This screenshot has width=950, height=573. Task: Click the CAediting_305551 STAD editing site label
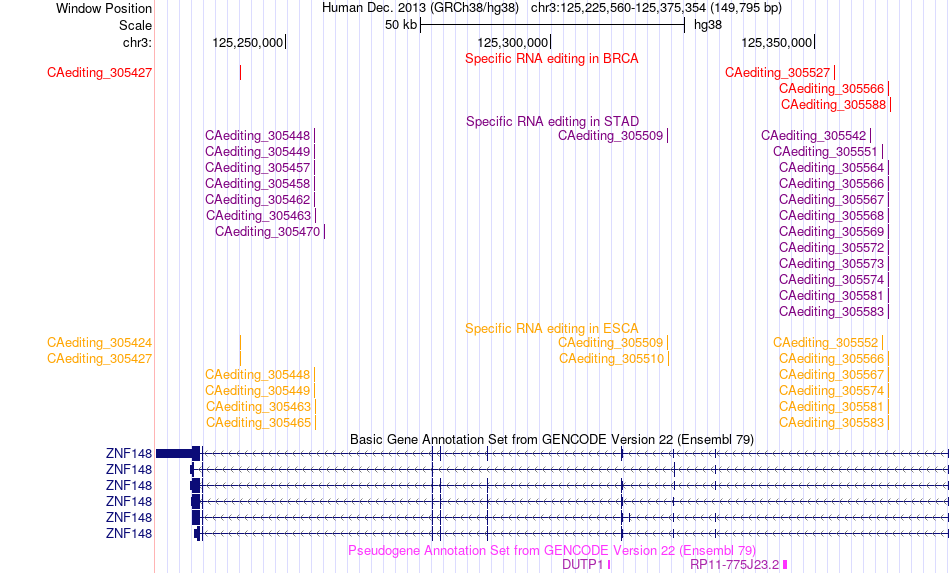pos(825,151)
